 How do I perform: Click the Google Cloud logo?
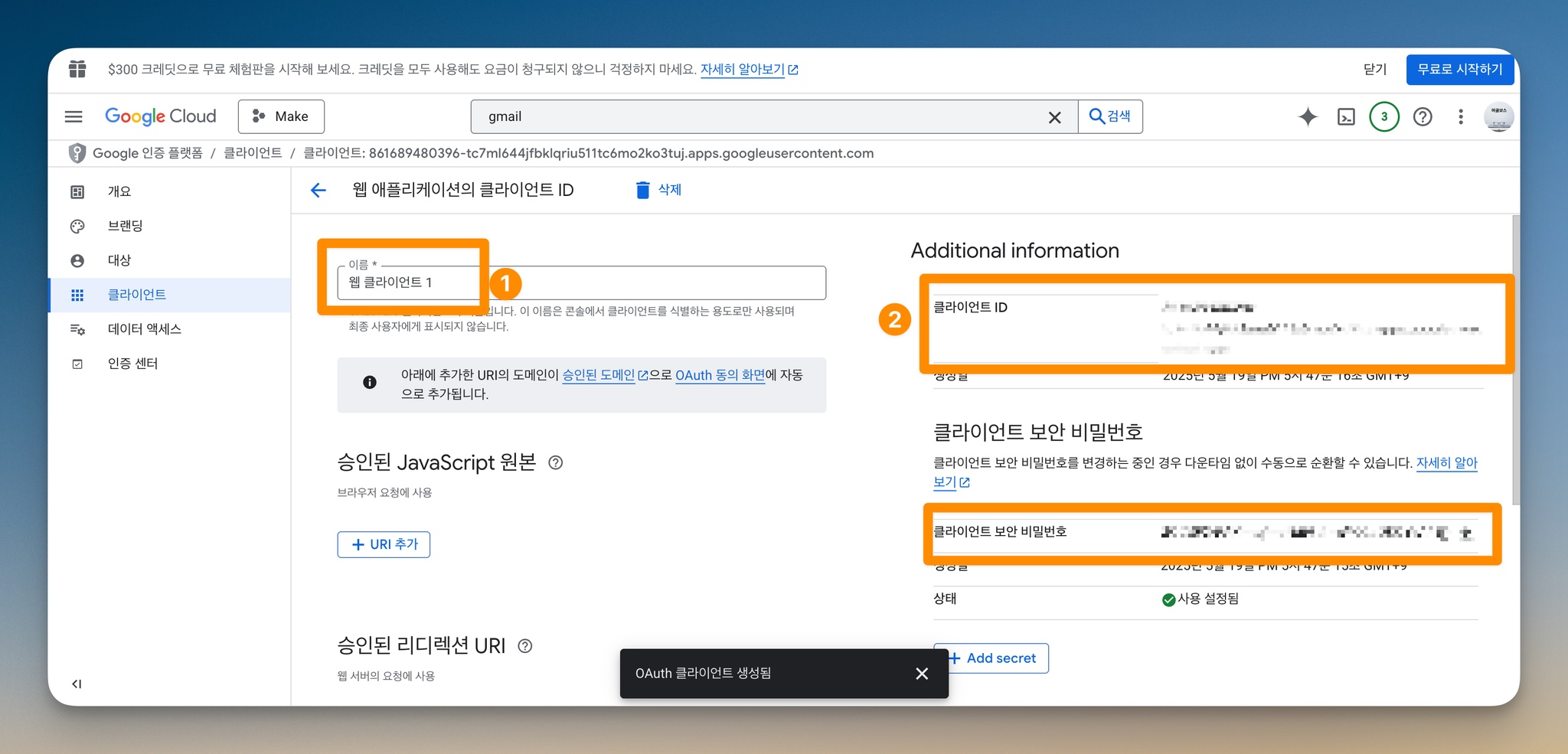161,116
